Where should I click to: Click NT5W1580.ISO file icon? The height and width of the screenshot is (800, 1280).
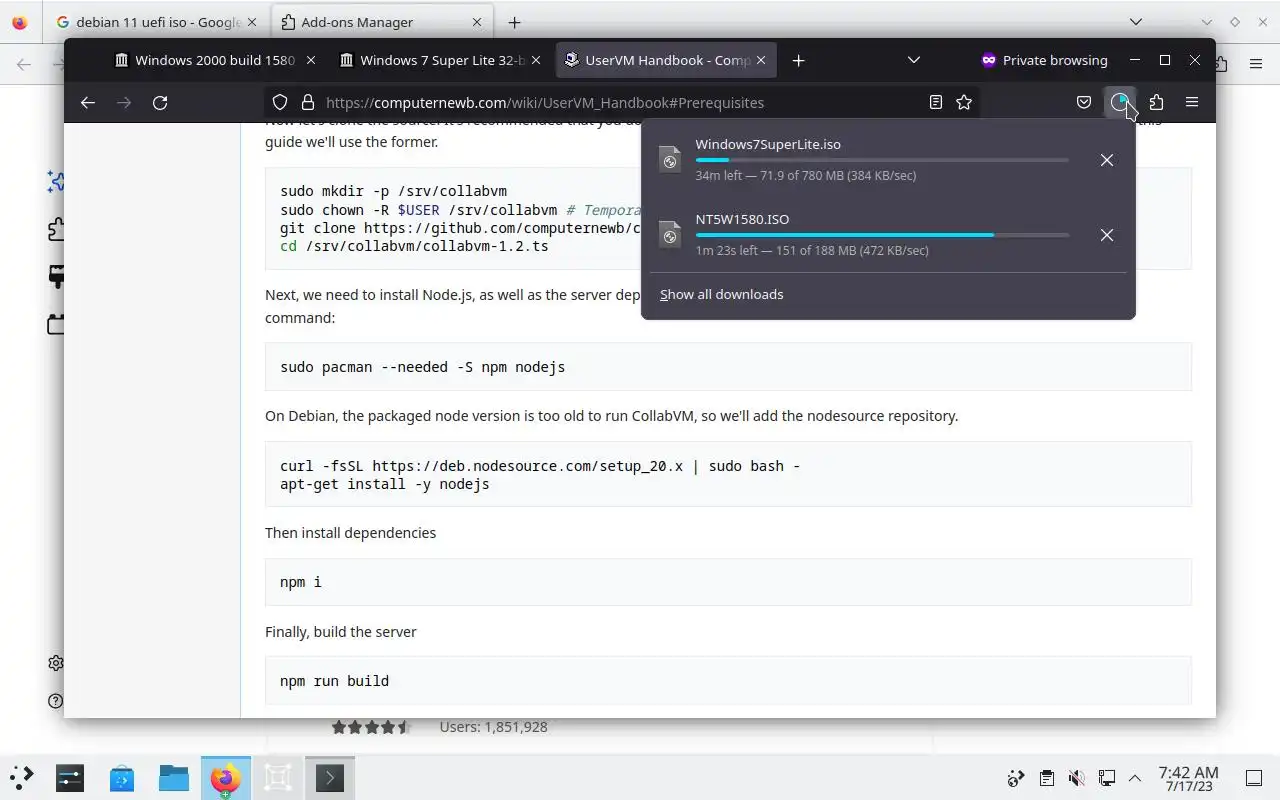point(670,235)
